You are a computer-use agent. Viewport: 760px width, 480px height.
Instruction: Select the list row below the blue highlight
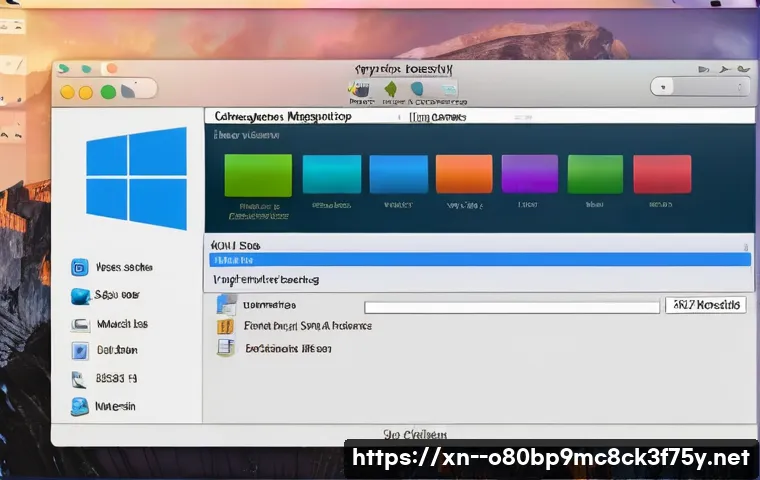click(x=480, y=279)
